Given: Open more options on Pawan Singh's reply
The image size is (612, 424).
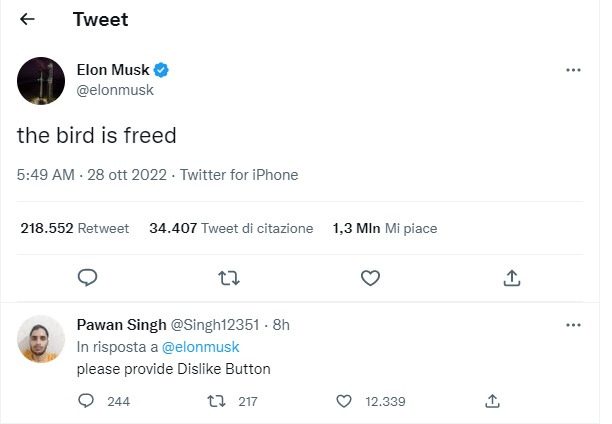Looking at the screenshot, I should click(x=573, y=325).
